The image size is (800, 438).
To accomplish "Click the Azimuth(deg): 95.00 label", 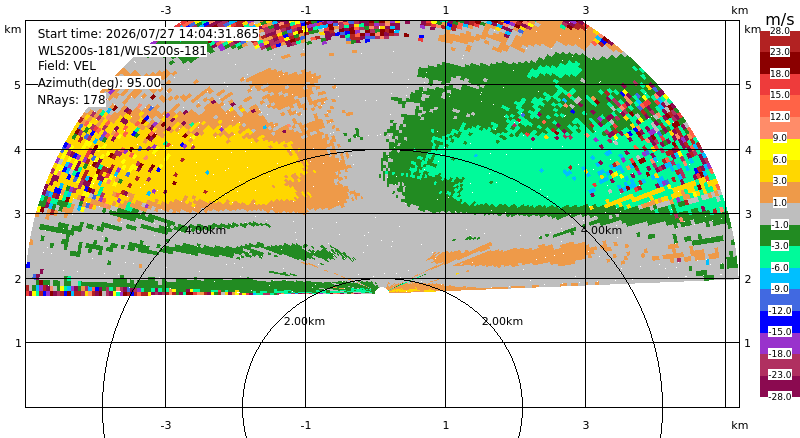I will 99,83.
